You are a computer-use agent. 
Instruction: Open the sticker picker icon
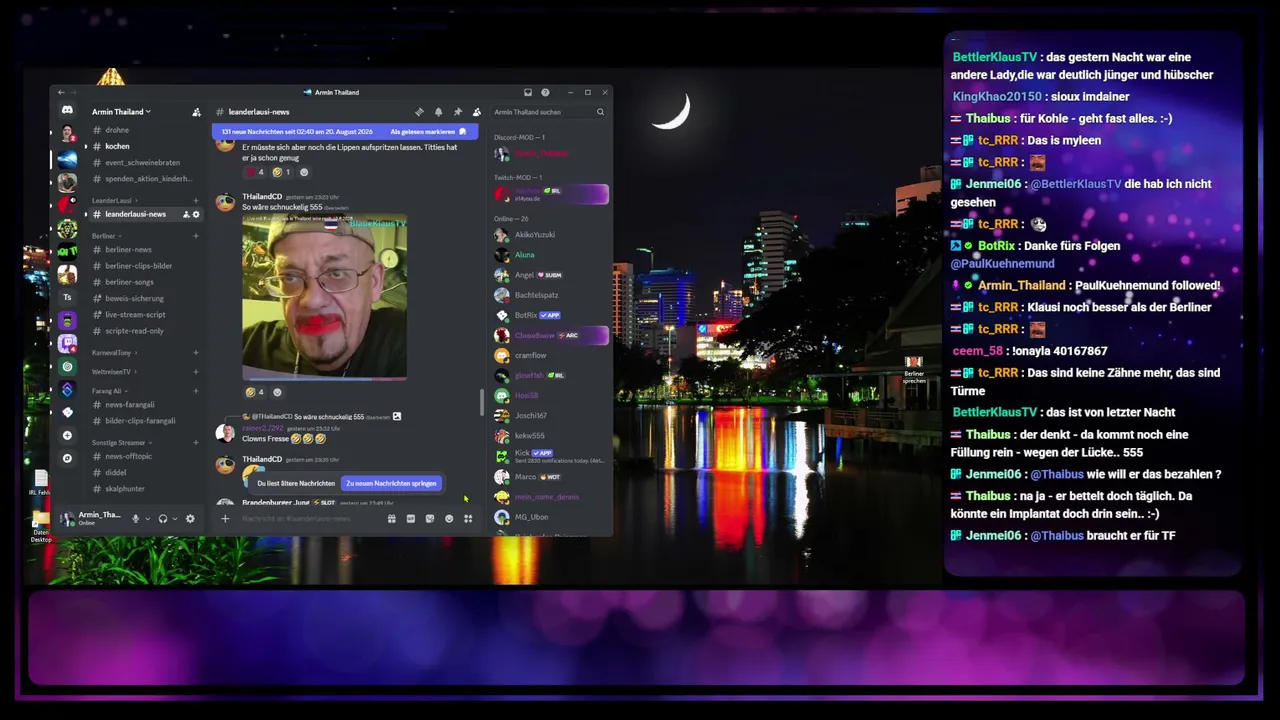(430, 519)
